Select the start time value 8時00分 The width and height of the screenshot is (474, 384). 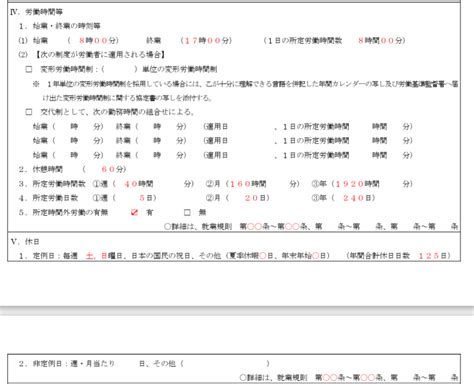point(97,41)
